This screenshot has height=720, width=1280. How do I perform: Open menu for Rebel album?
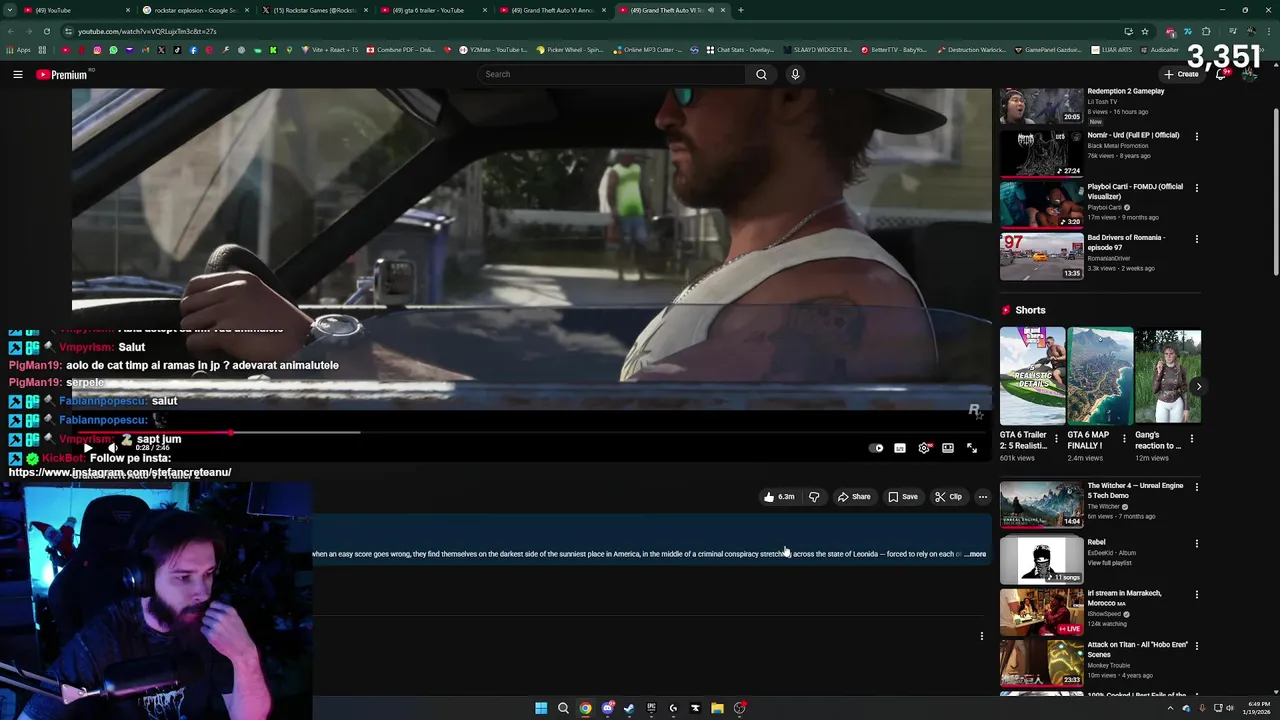(1197, 543)
